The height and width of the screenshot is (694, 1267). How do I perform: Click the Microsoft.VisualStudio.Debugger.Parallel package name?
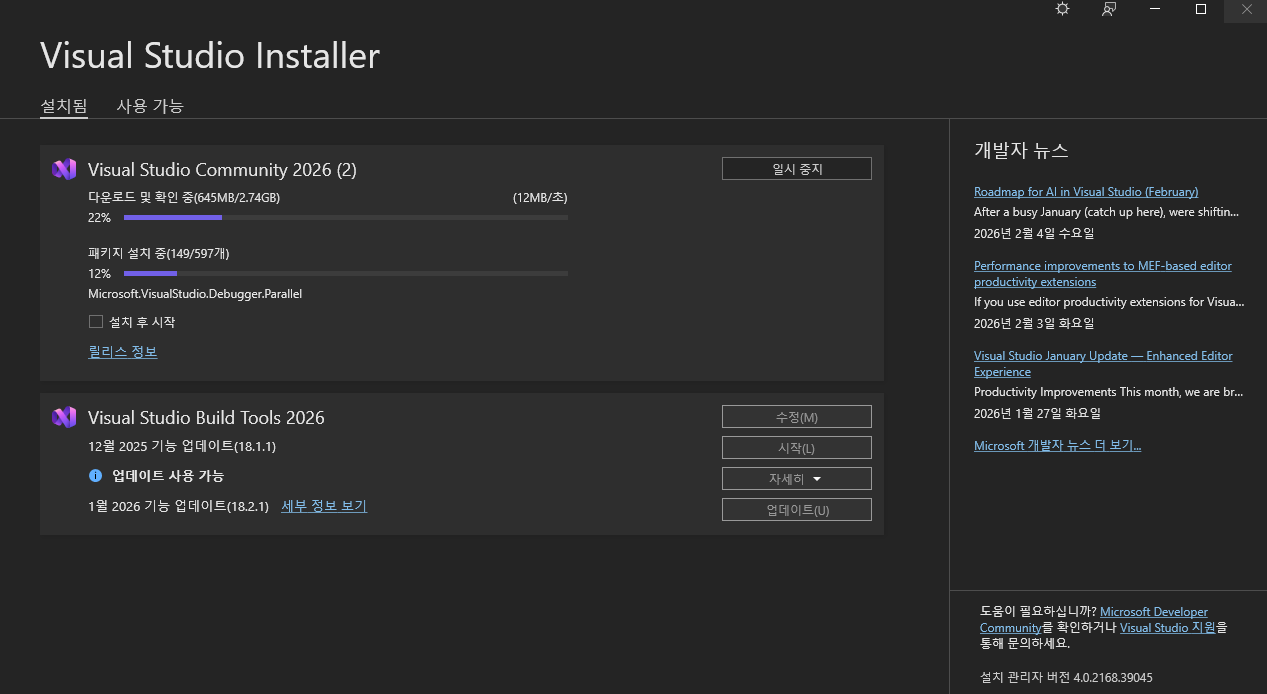click(195, 294)
